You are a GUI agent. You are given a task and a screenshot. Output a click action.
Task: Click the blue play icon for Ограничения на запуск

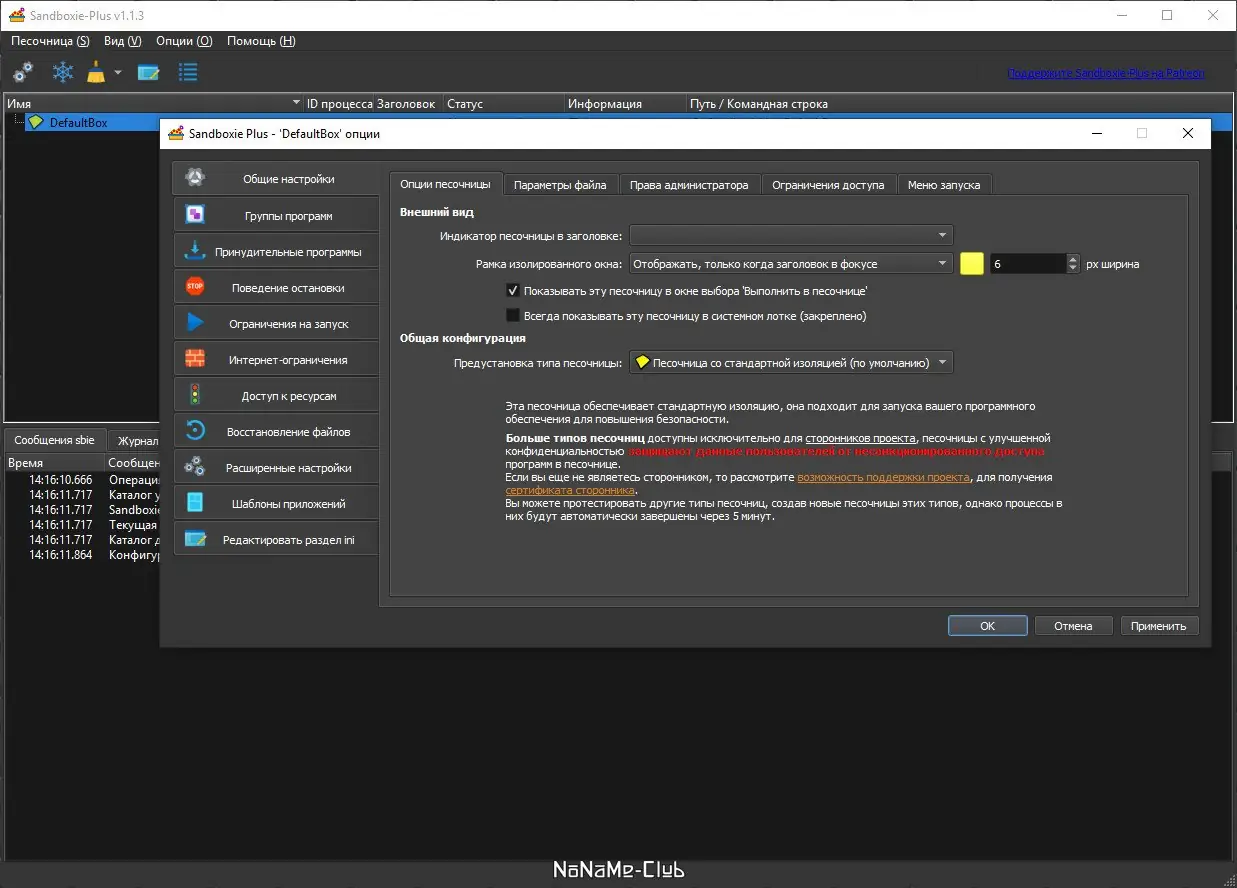click(x=195, y=323)
